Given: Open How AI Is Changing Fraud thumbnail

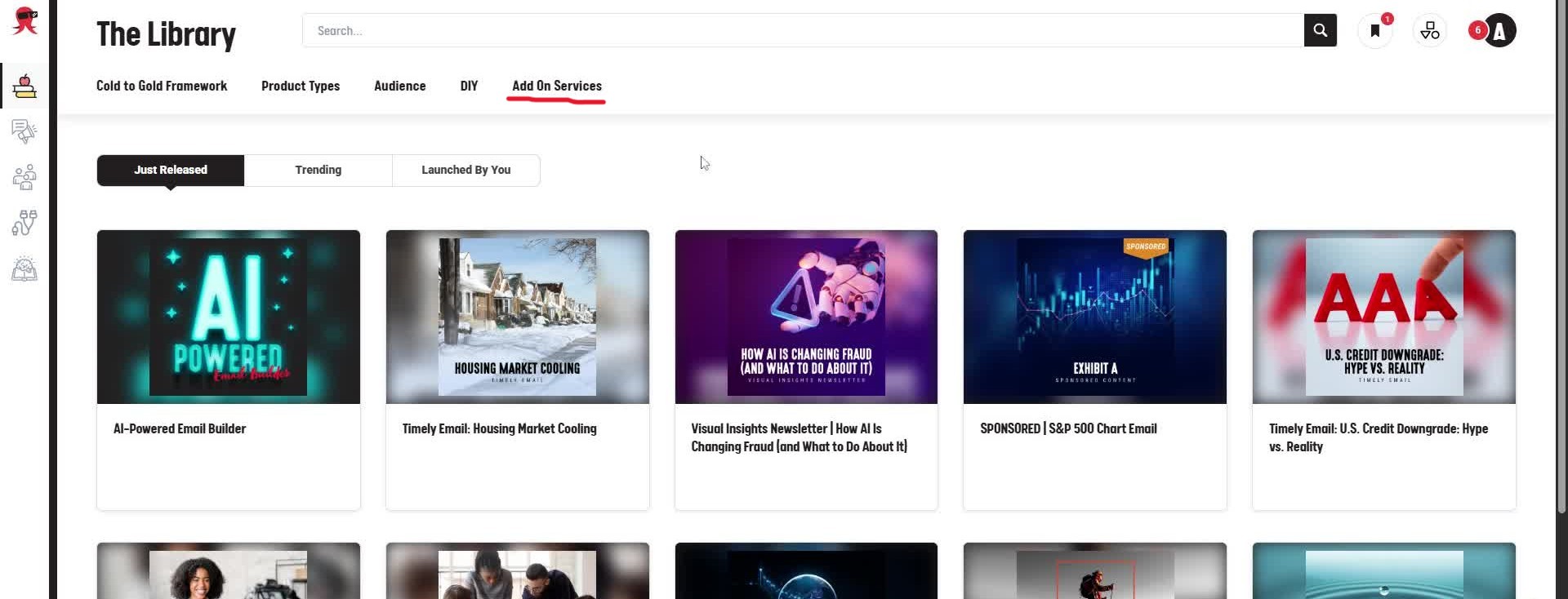Looking at the screenshot, I should [x=806, y=317].
